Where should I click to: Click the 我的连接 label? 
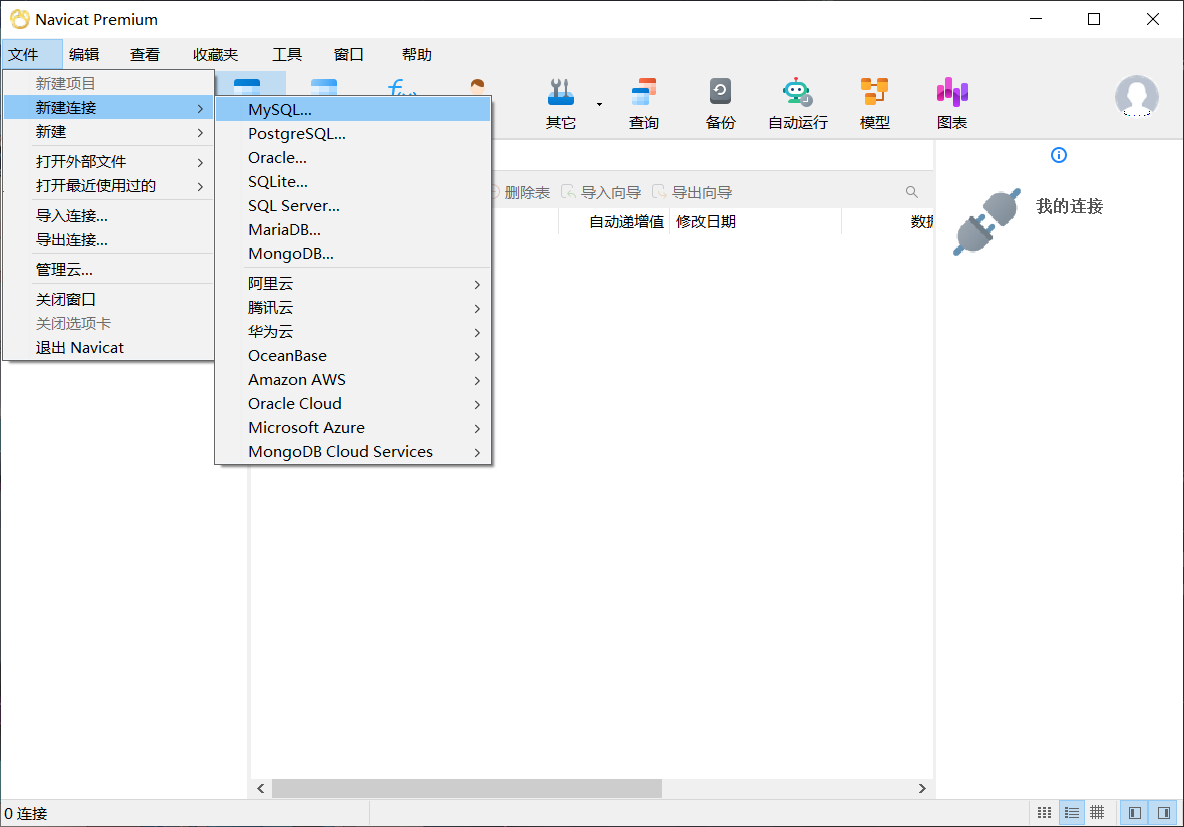pyautogui.click(x=1069, y=206)
